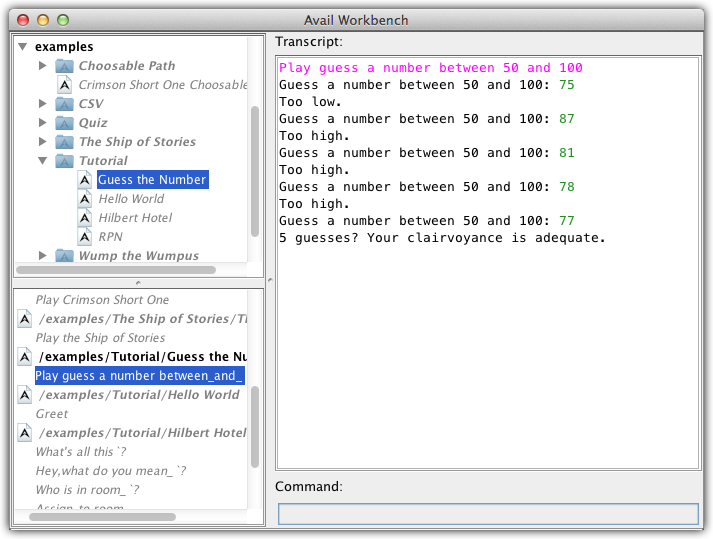Select Hello World module in tree
Viewport: 713px width, 539px height.
[x=131, y=199]
